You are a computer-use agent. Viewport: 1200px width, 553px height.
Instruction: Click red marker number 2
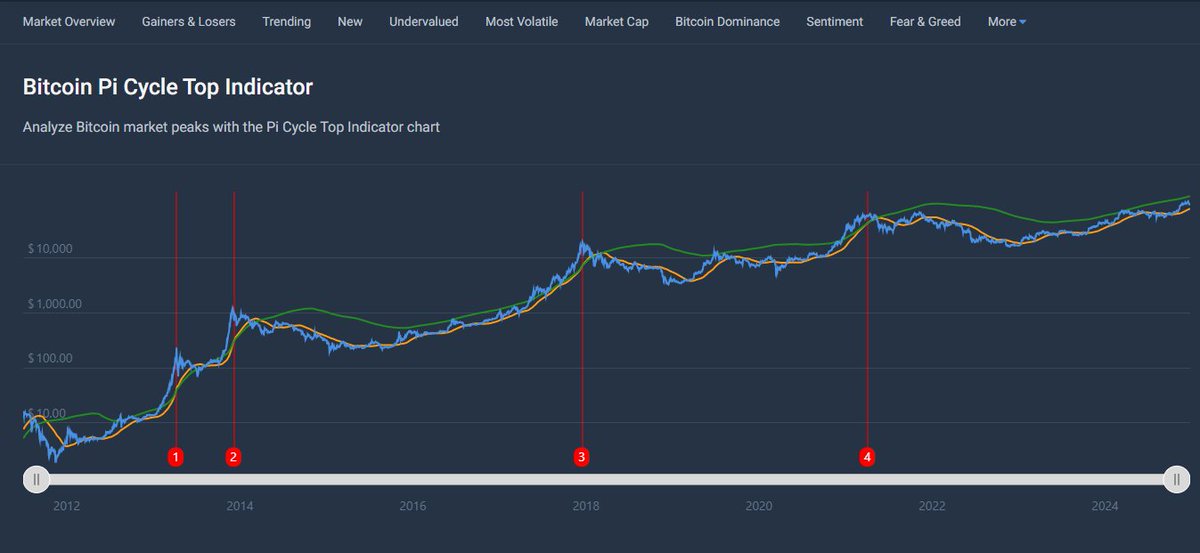point(233,457)
